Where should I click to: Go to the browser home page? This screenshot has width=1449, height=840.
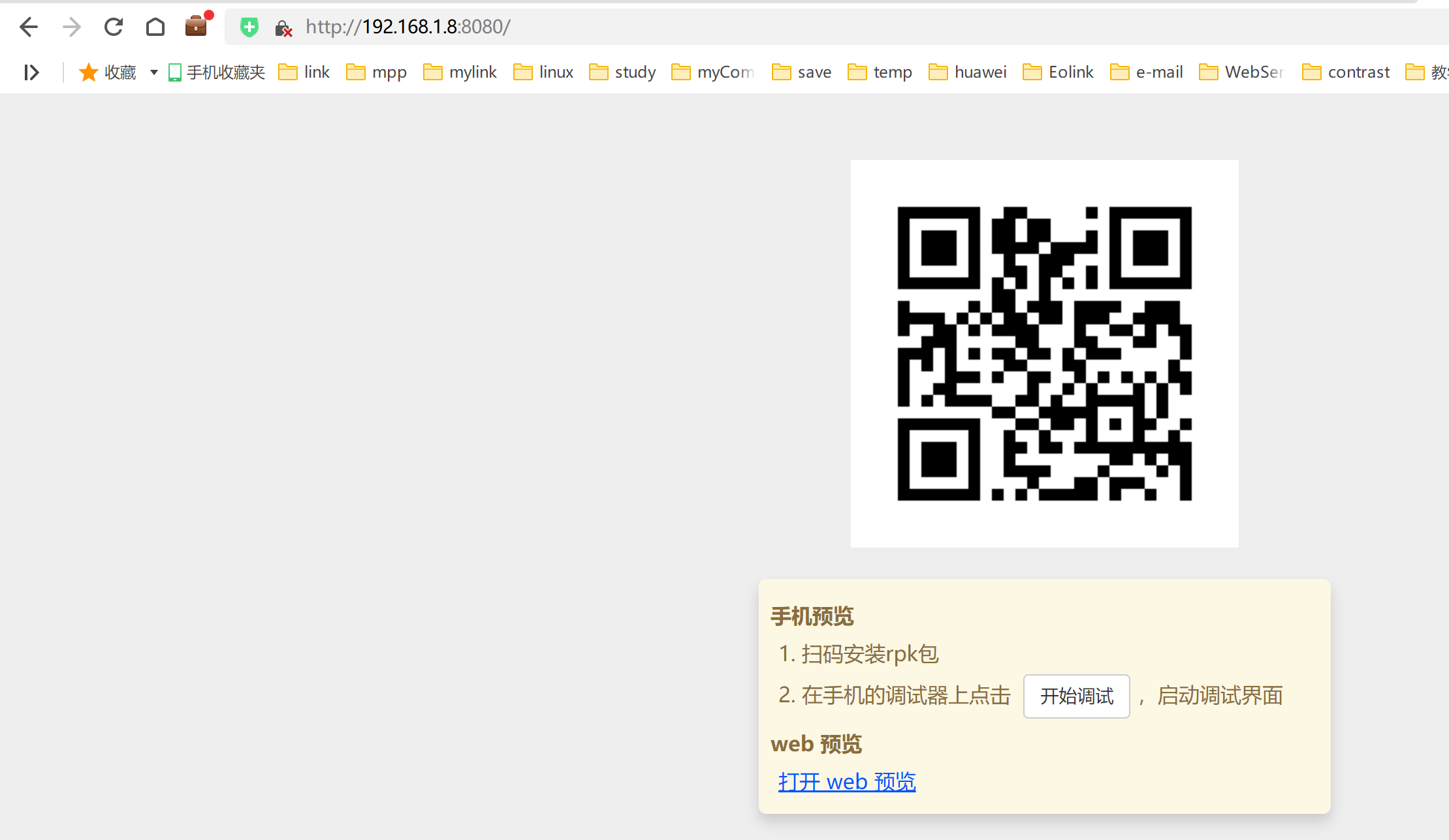click(x=155, y=27)
